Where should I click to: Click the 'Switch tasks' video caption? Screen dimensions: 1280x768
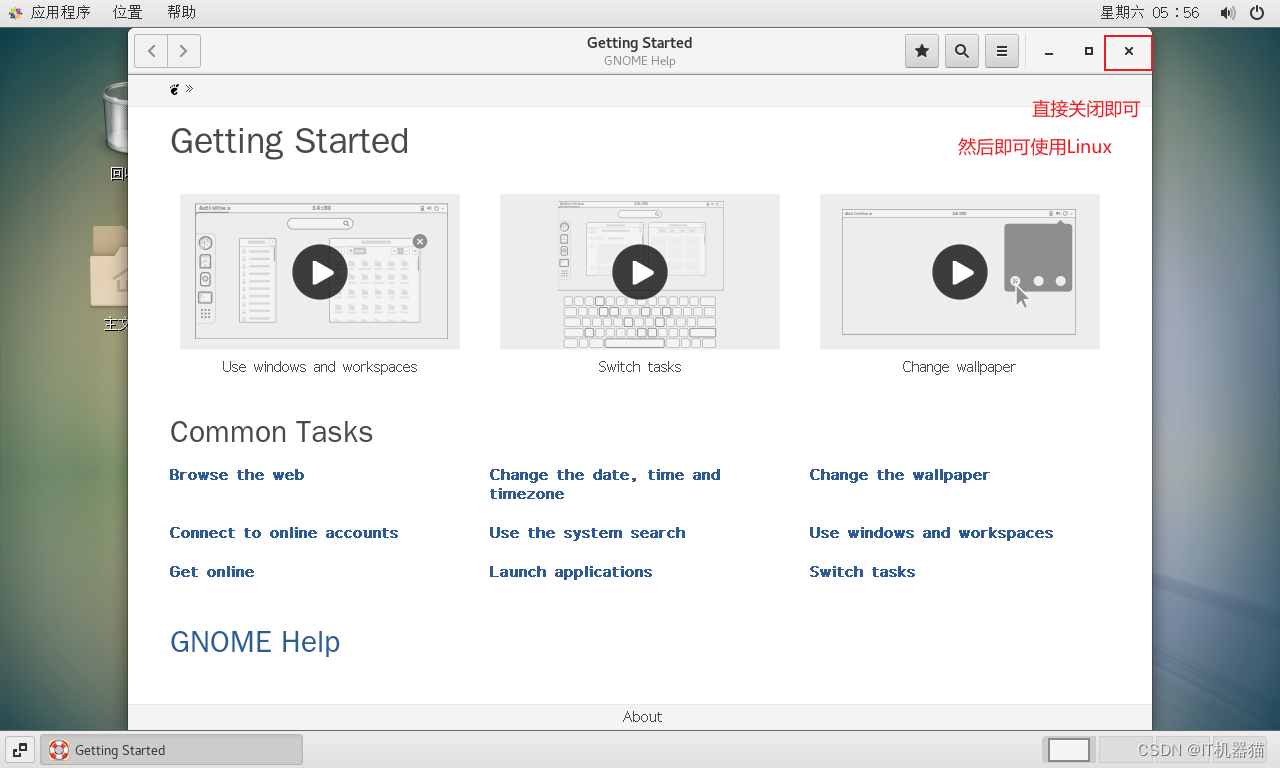tap(640, 367)
